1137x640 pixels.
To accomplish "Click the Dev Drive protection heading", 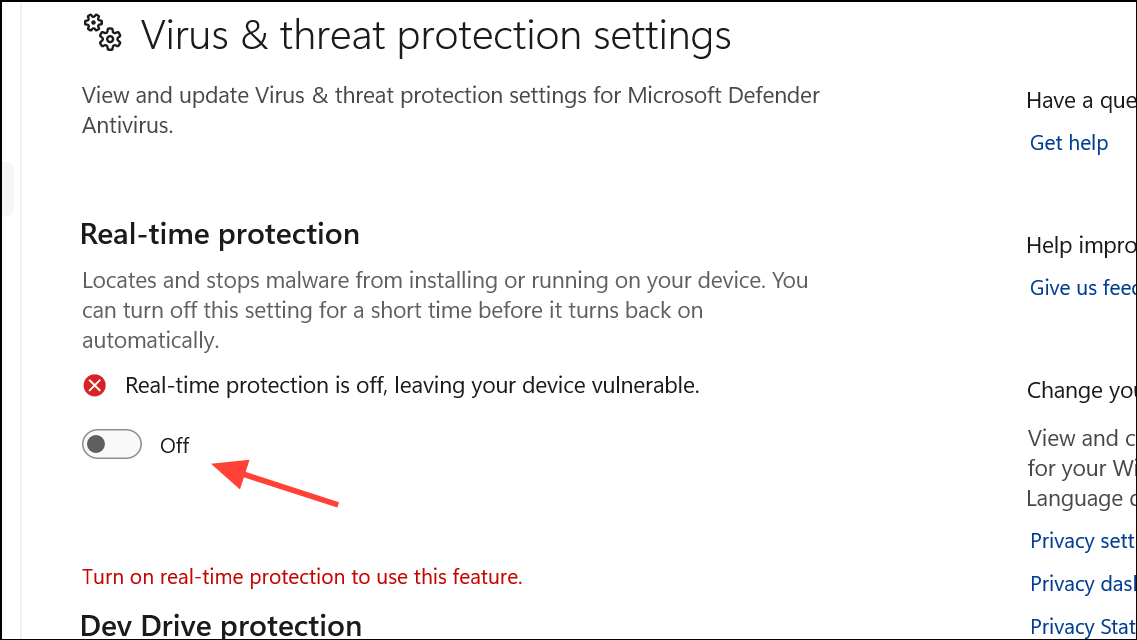I will tap(221, 624).
